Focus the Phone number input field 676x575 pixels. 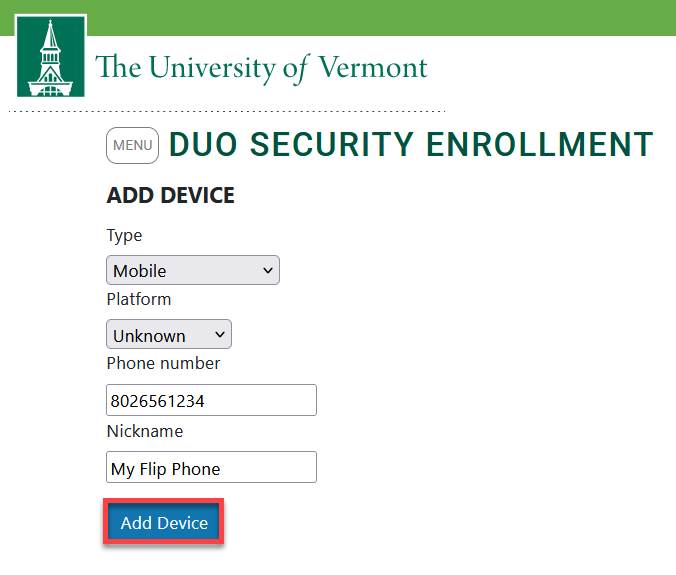coord(211,400)
